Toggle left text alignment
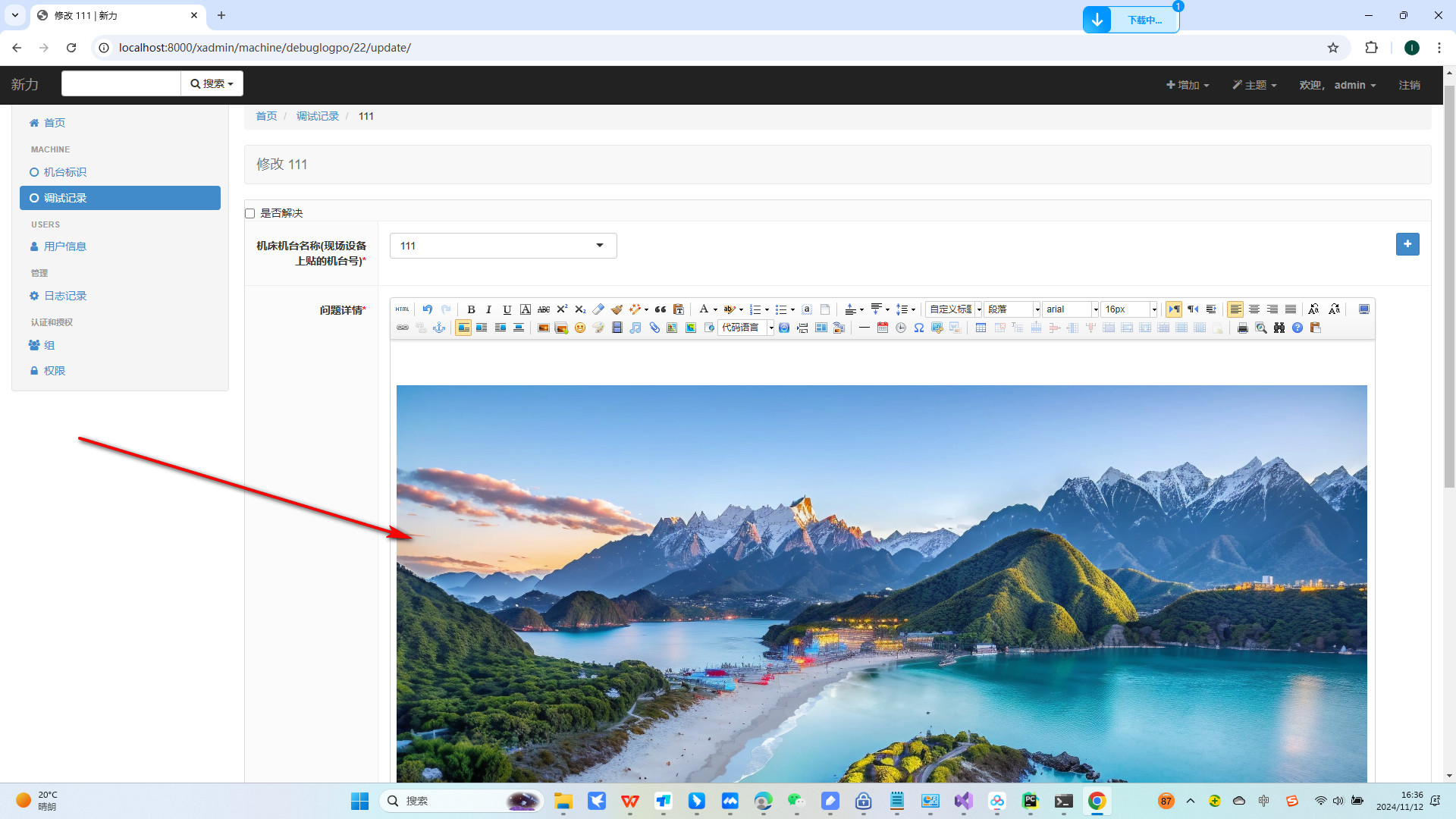The image size is (1456, 819). tap(1235, 309)
